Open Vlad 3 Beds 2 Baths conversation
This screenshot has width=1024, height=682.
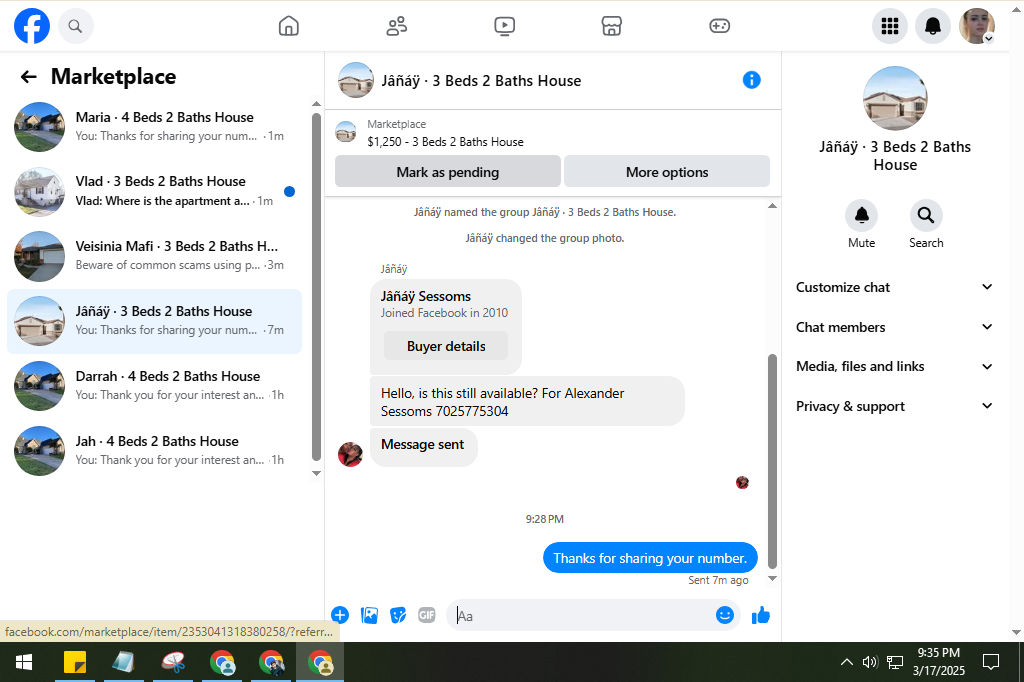pyautogui.click(x=155, y=191)
